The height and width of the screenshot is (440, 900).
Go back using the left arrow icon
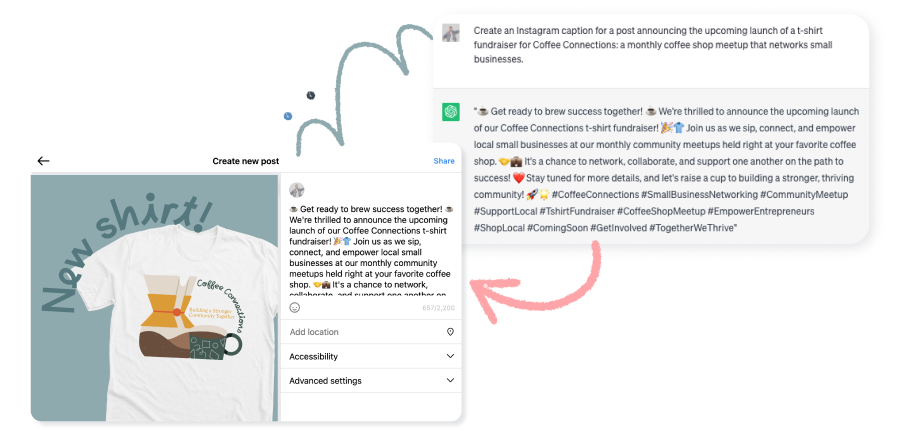click(44, 161)
